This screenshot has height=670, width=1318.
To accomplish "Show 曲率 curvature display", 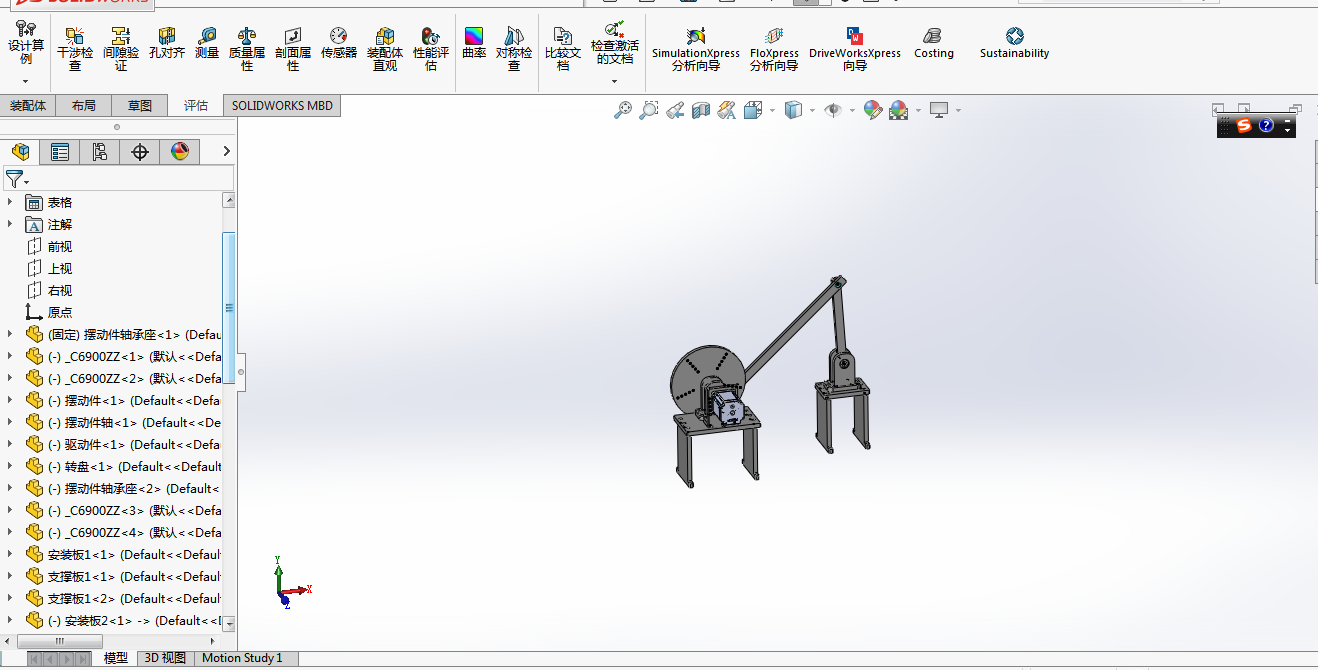I will click(474, 44).
